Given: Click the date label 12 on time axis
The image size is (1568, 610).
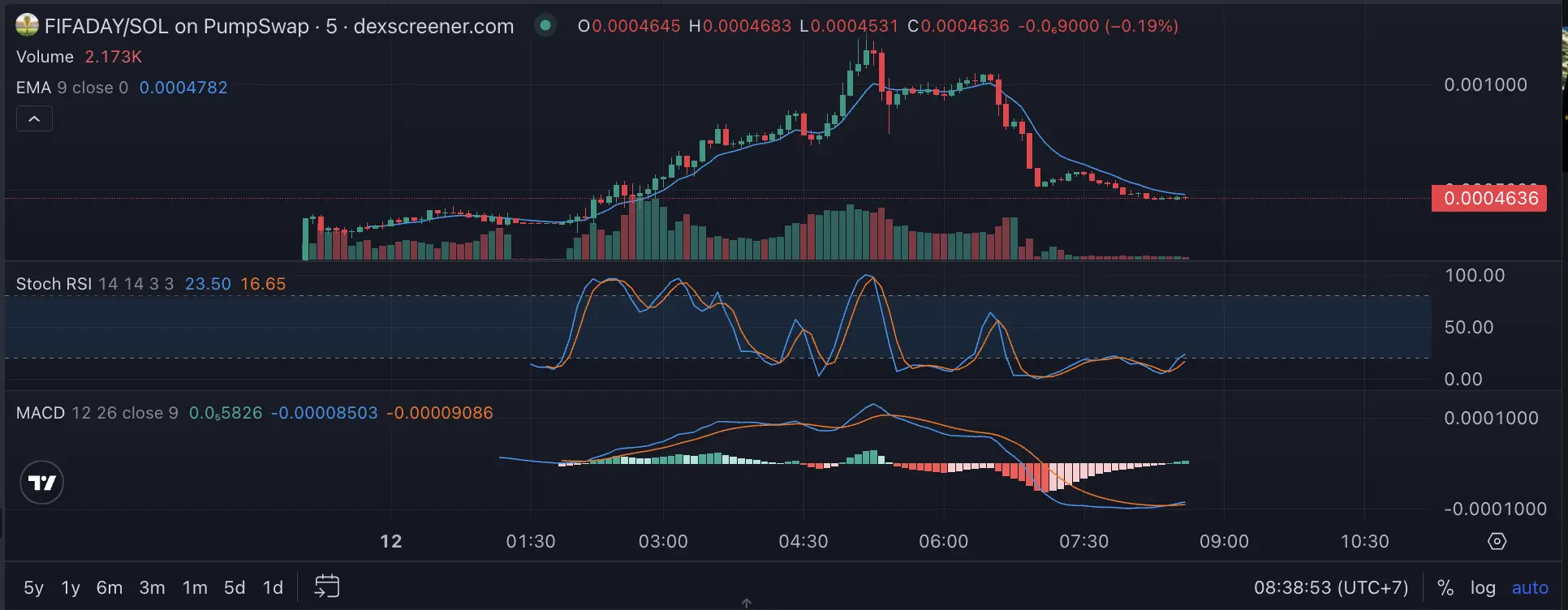Looking at the screenshot, I should coord(391,542).
